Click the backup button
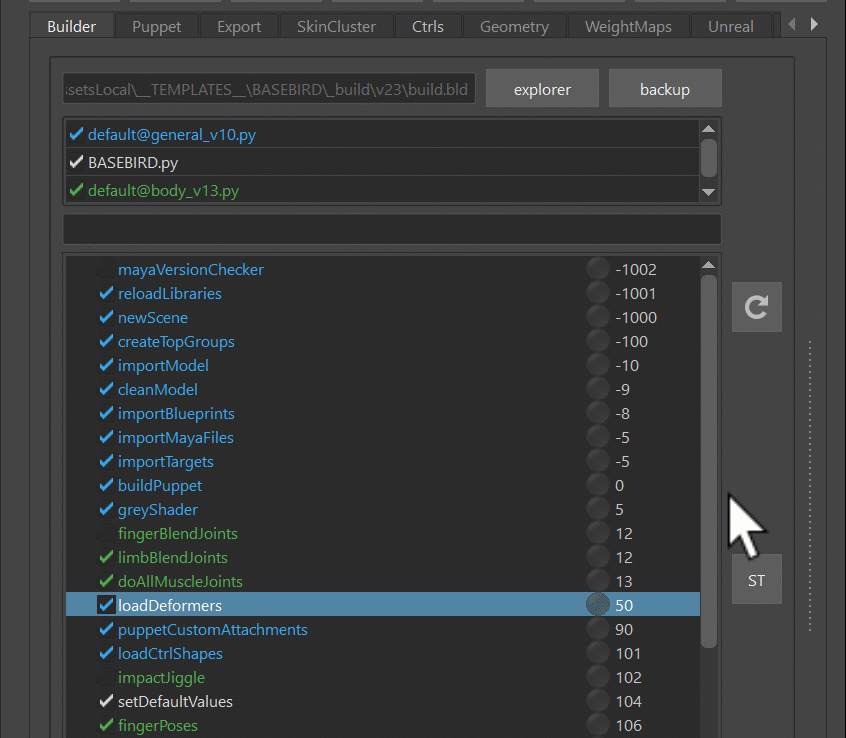 point(665,88)
